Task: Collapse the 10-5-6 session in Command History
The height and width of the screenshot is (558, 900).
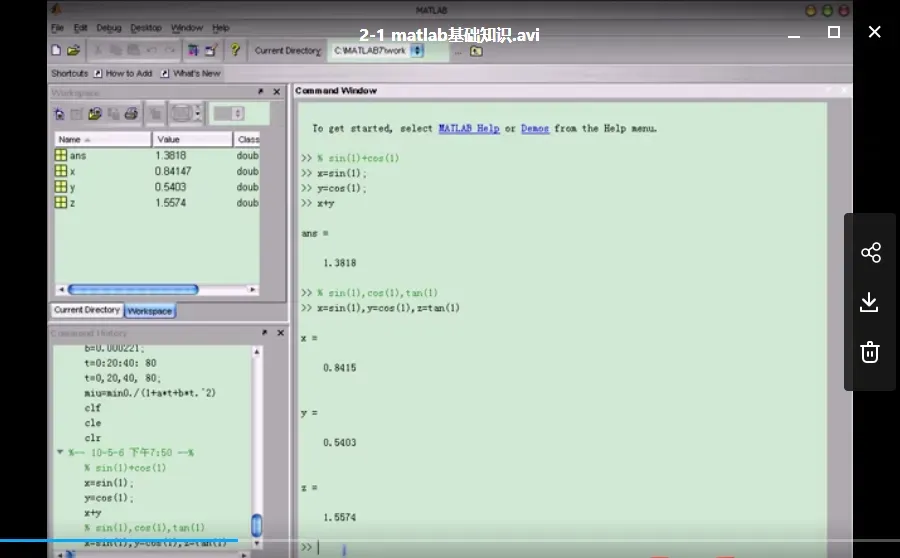Action: 60,452
